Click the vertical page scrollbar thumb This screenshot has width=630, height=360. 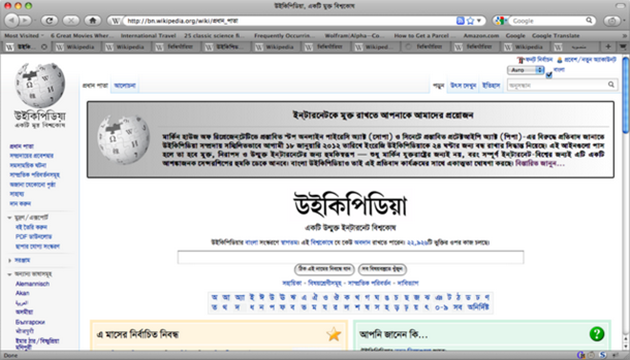point(626,95)
